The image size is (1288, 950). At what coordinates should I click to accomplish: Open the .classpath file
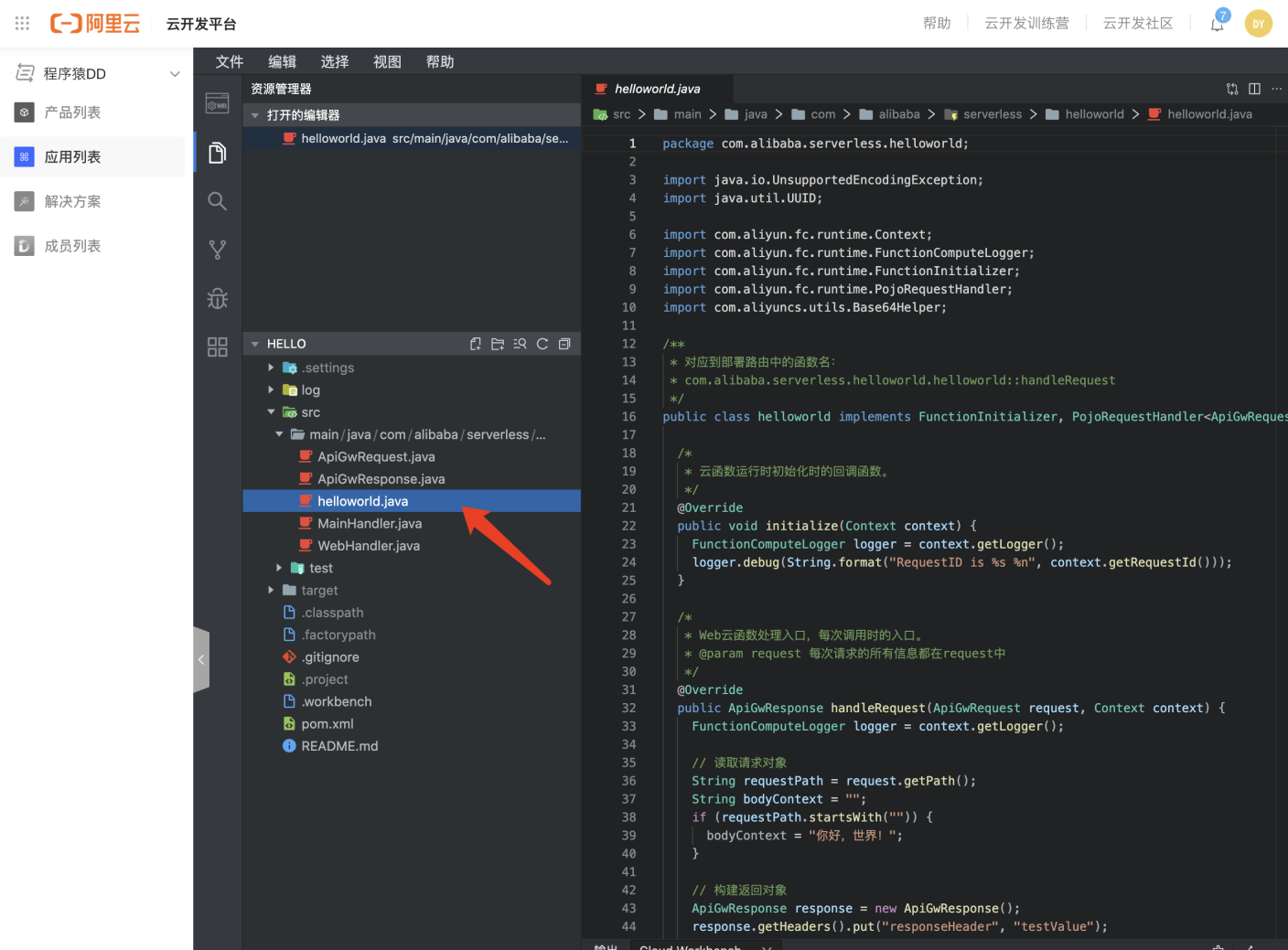412,613
